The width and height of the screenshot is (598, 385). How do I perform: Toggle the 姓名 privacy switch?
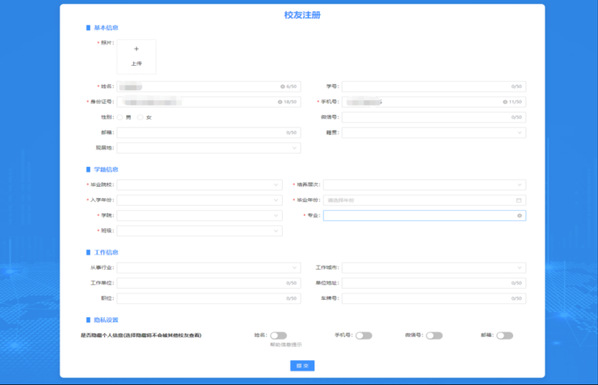coord(278,335)
